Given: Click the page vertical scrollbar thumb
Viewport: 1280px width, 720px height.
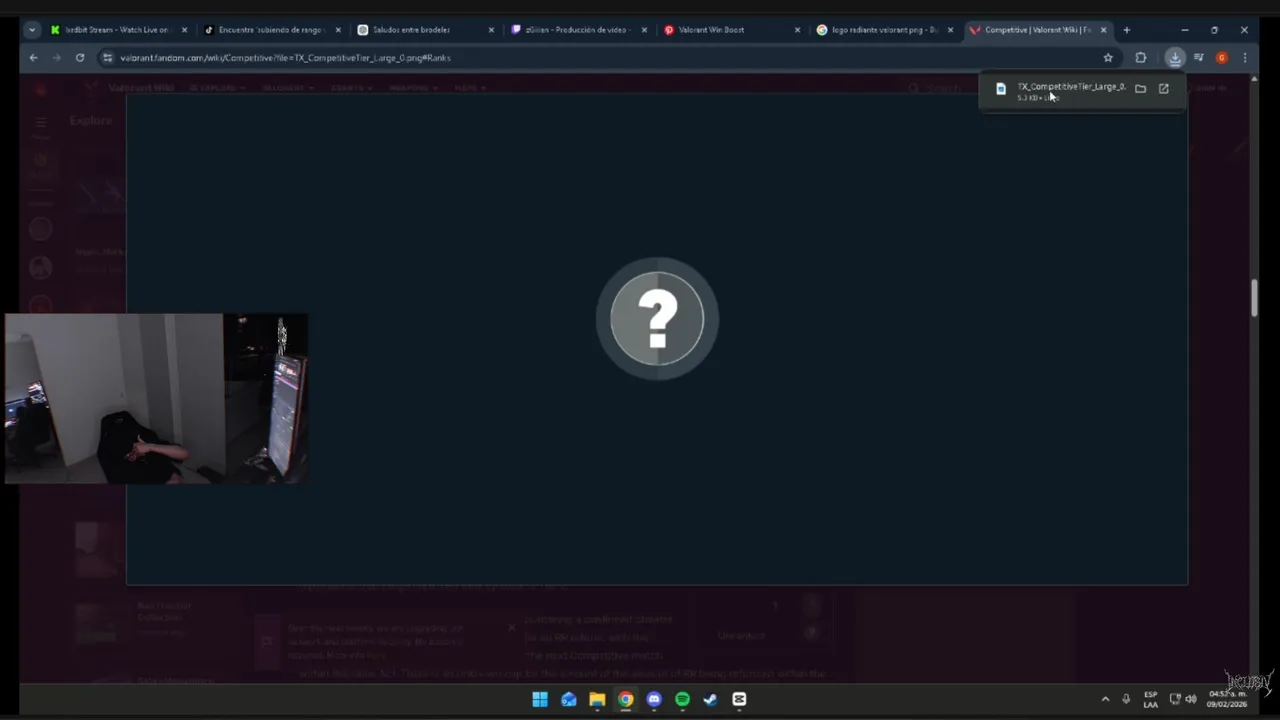Looking at the screenshot, I should (1254, 299).
